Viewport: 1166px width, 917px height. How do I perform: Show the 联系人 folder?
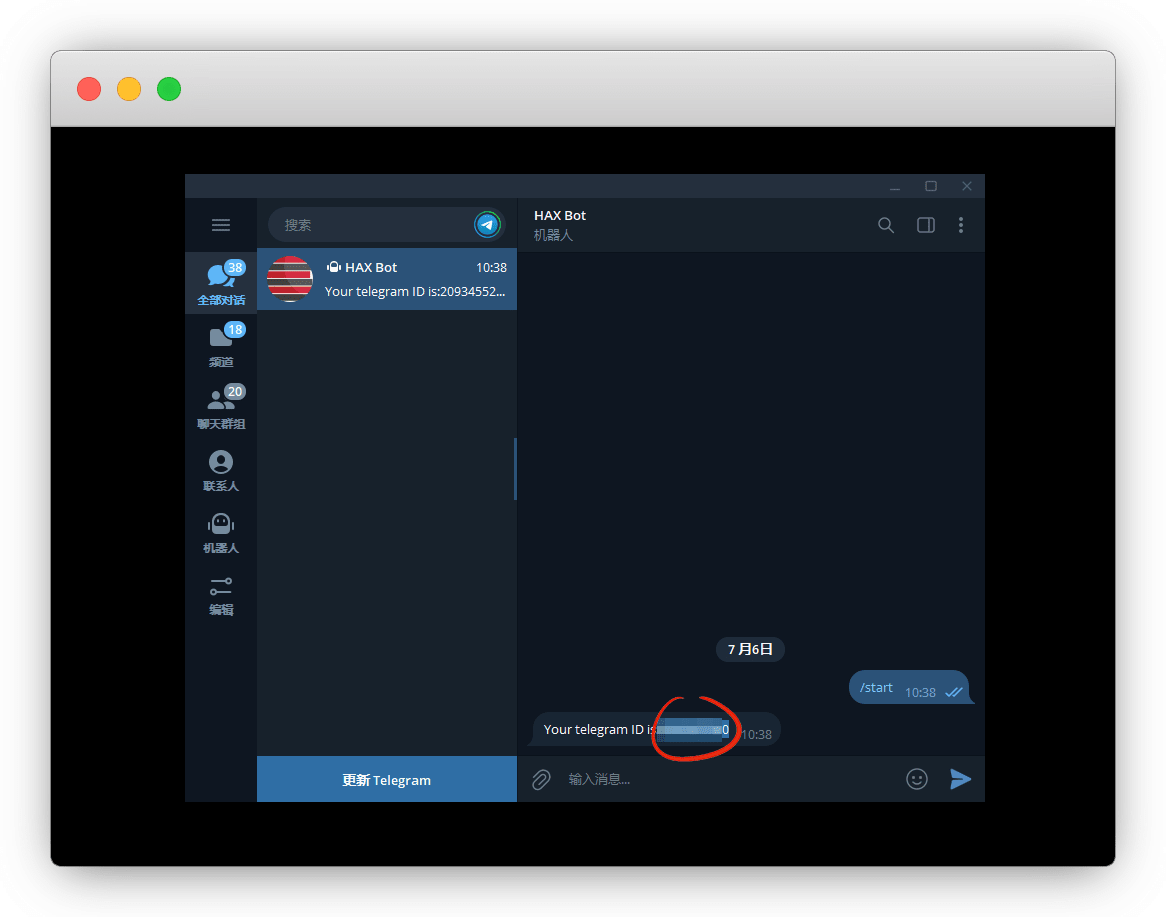[x=221, y=469]
